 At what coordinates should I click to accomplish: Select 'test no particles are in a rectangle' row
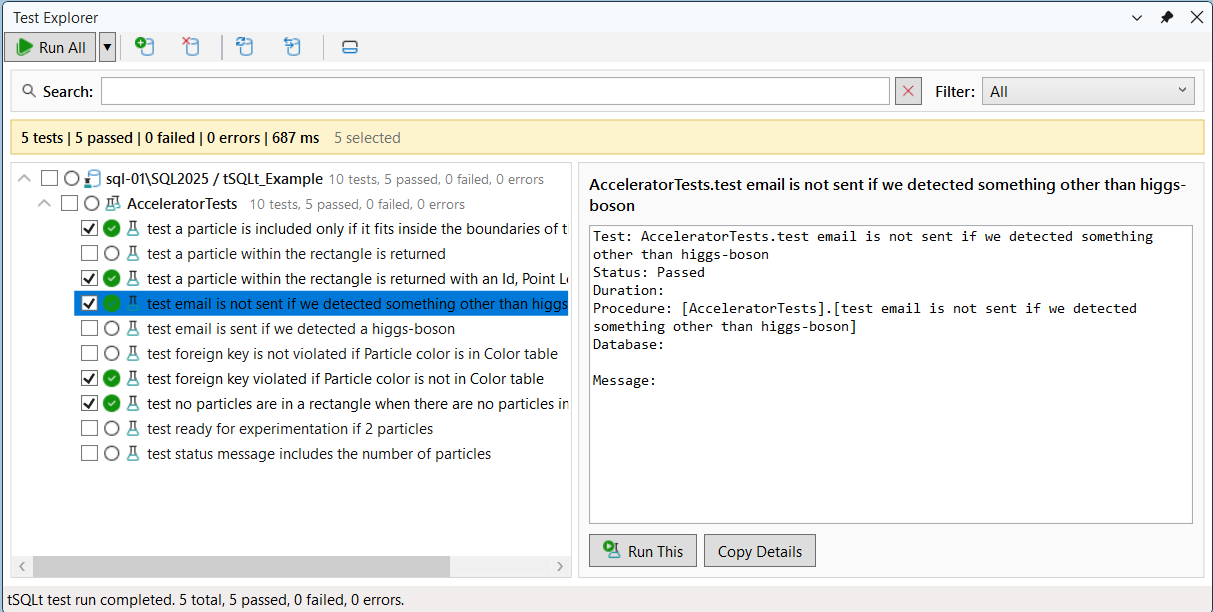point(357,404)
